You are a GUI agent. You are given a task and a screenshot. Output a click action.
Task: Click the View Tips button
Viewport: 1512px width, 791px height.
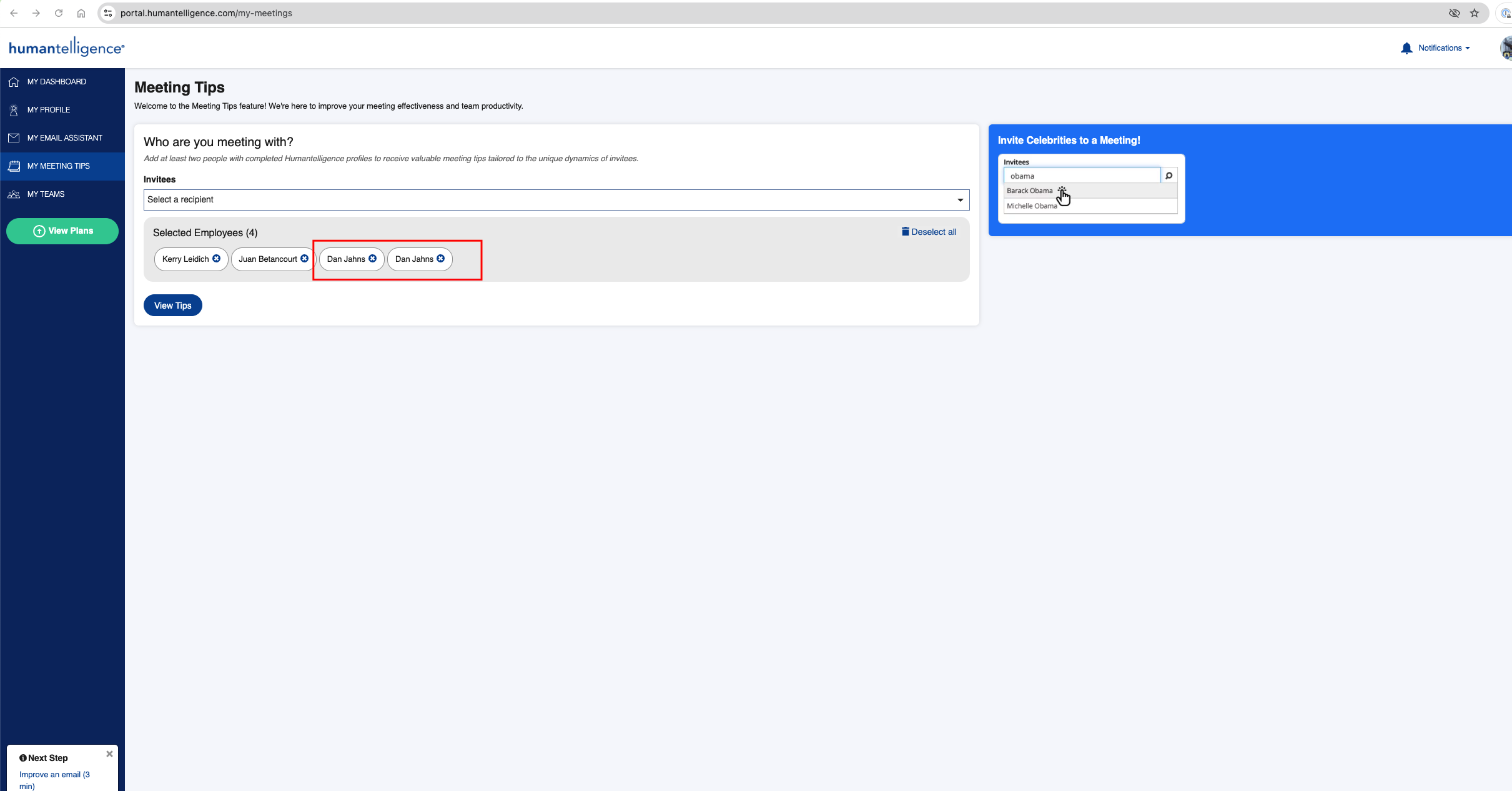pos(172,305)
